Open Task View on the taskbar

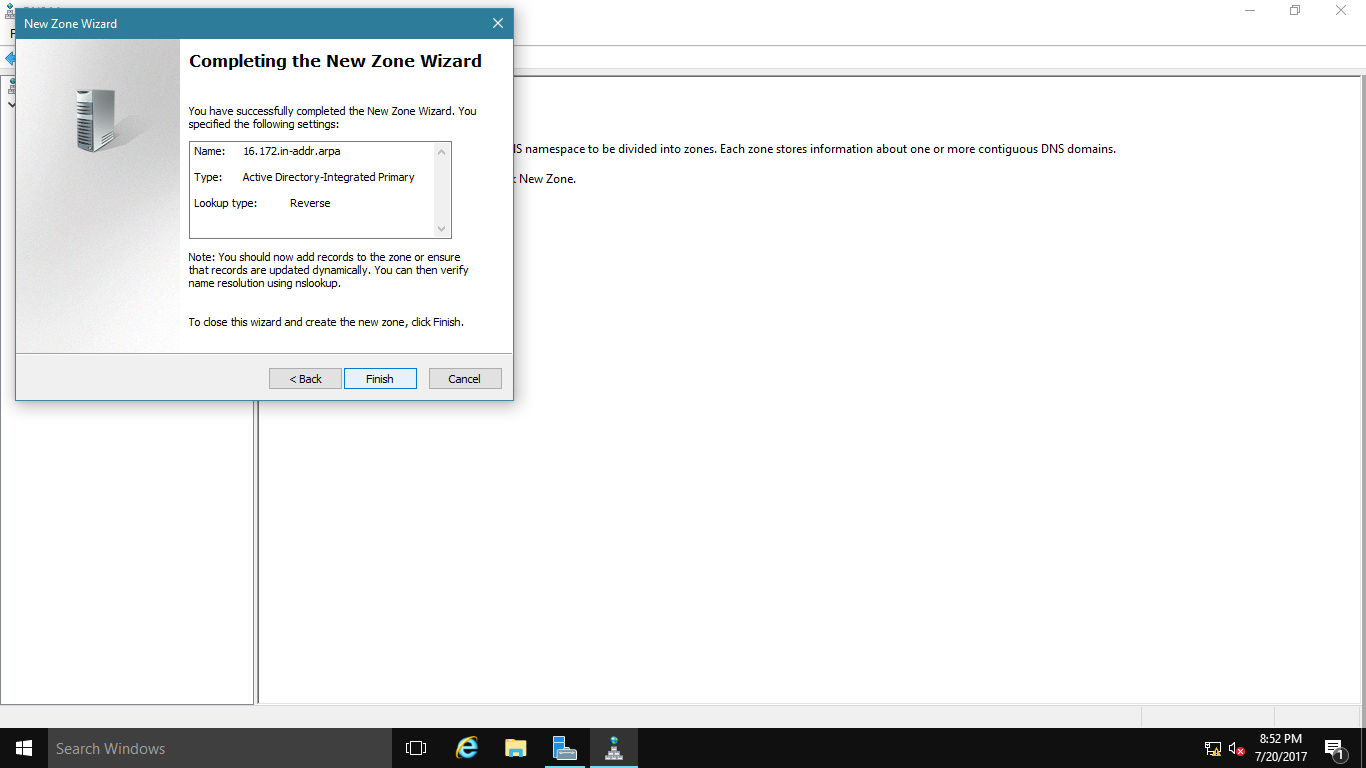[x=416, y=748]
